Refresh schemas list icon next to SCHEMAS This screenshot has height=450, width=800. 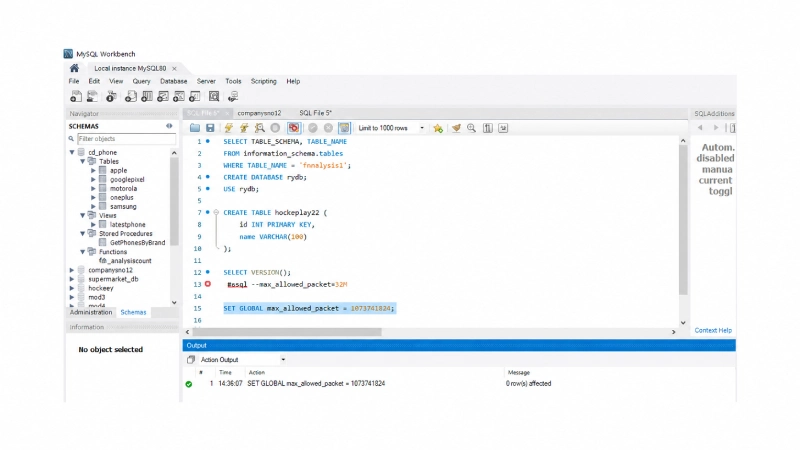pyautogui.click(x=169, y=126)
